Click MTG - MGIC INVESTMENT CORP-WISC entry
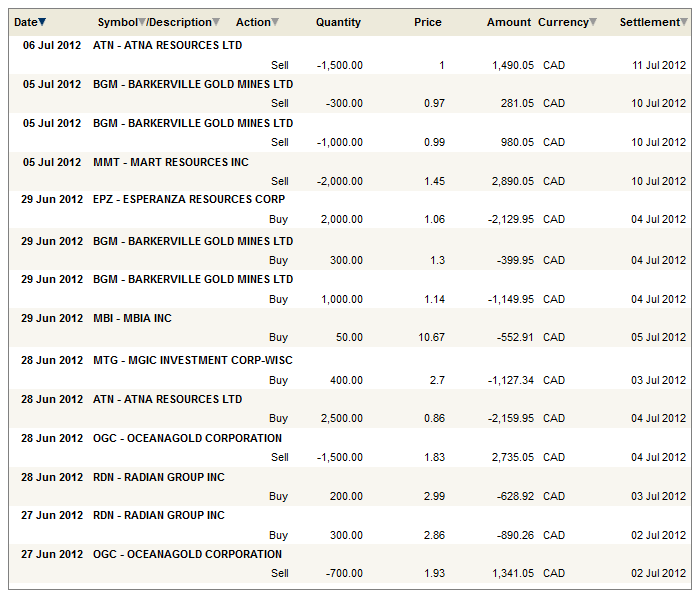The width and height of the screenshot is (700, 596). click(x=192, y=360)
